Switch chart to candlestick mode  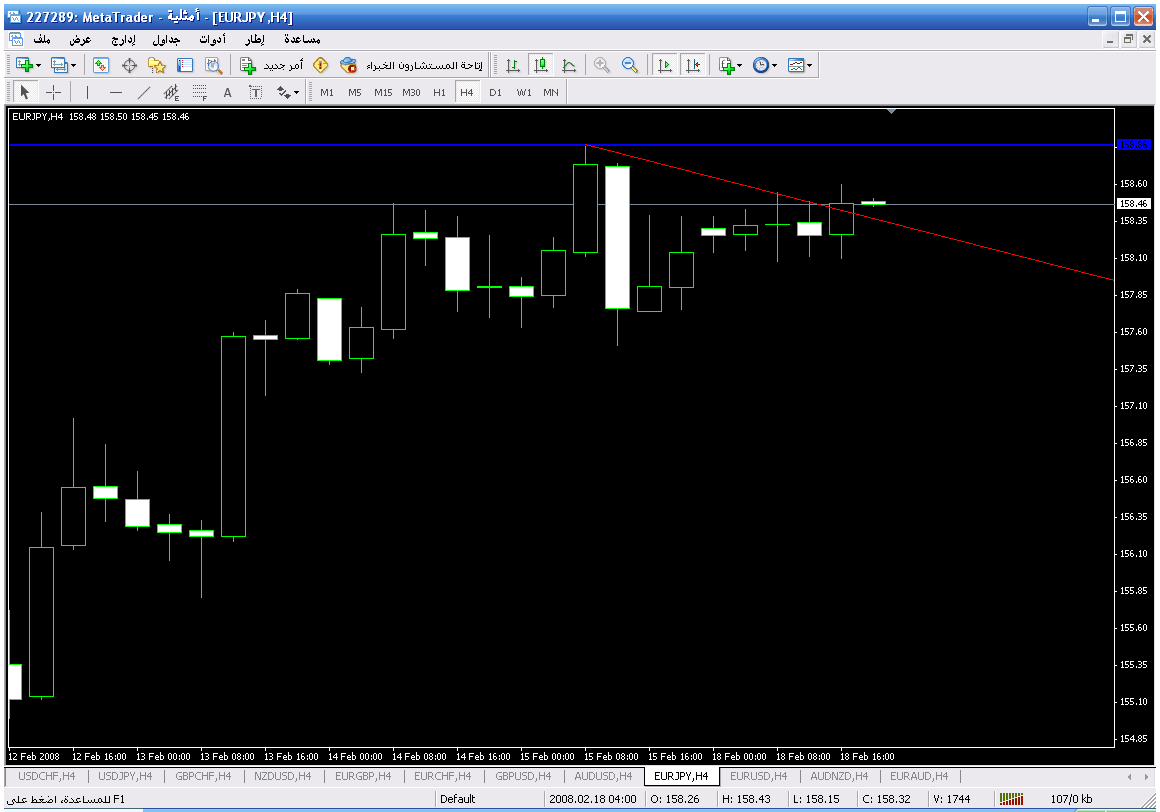541,65
